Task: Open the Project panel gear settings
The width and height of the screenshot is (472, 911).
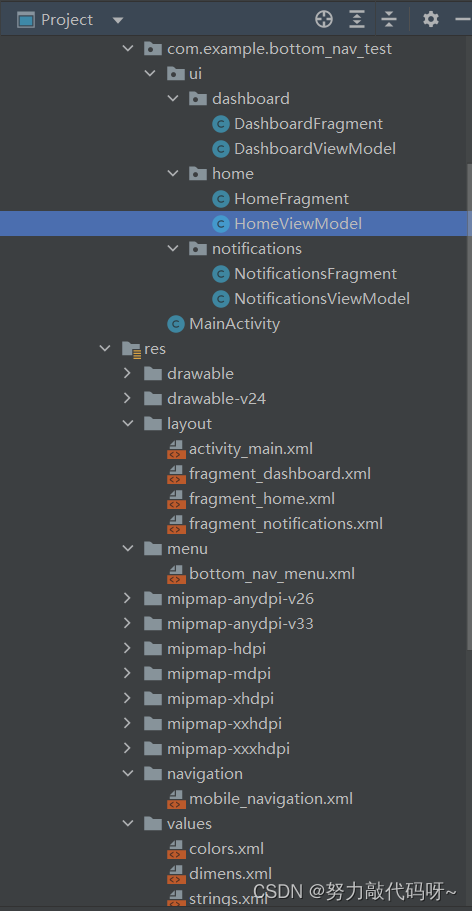Action: coord(431,20)
